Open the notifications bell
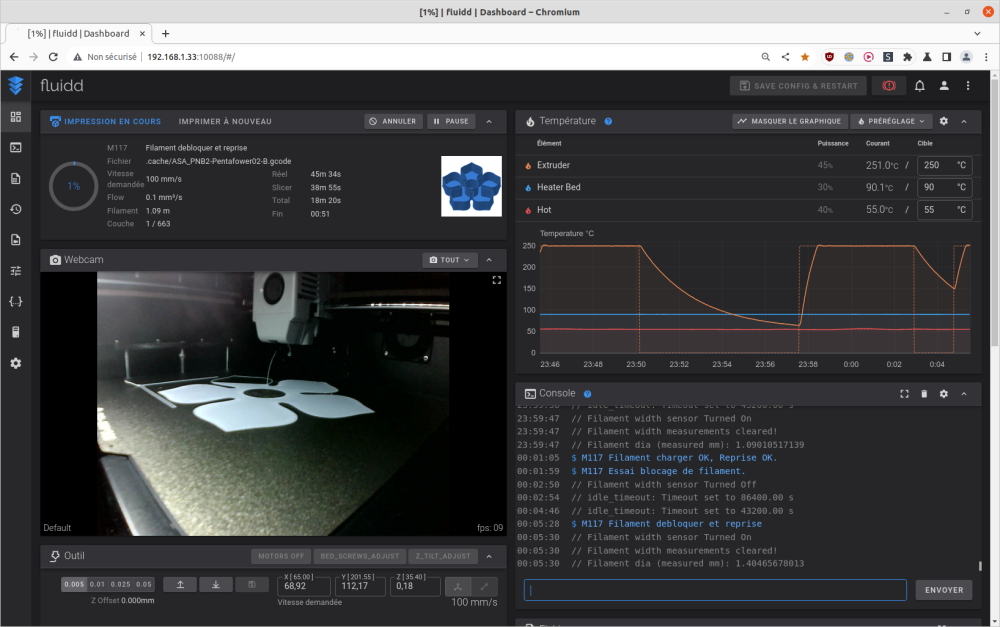 (919, 86)
